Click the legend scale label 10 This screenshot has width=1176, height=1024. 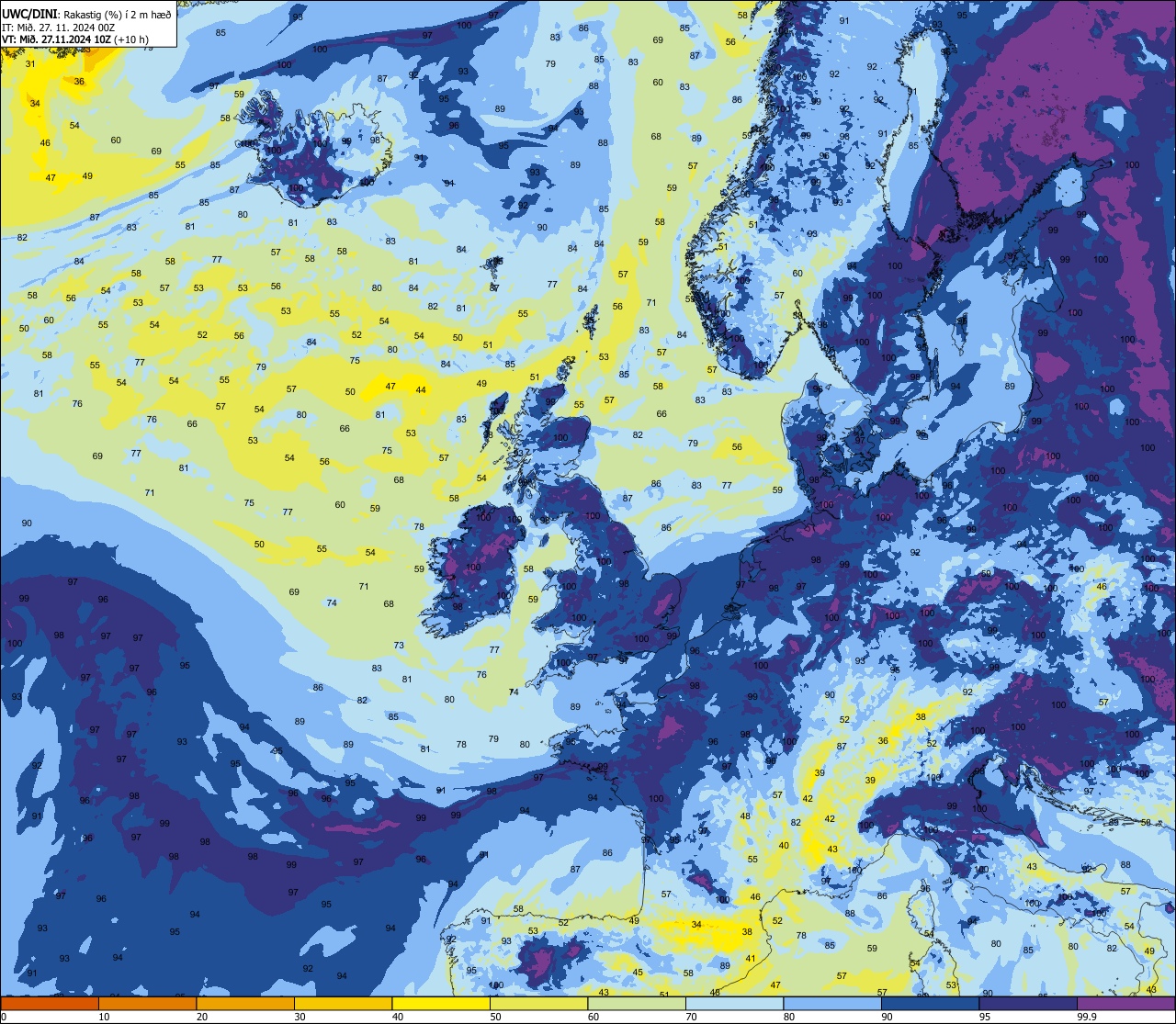104,1017
